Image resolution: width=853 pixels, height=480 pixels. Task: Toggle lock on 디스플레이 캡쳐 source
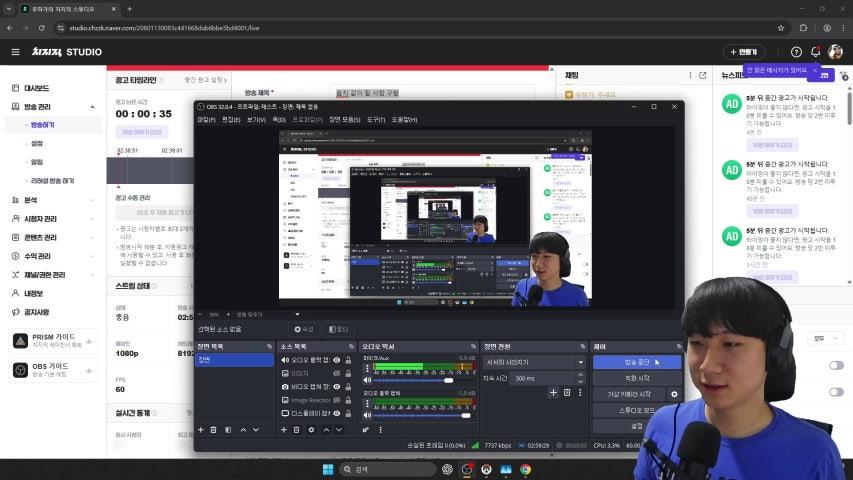click(348, 414)
